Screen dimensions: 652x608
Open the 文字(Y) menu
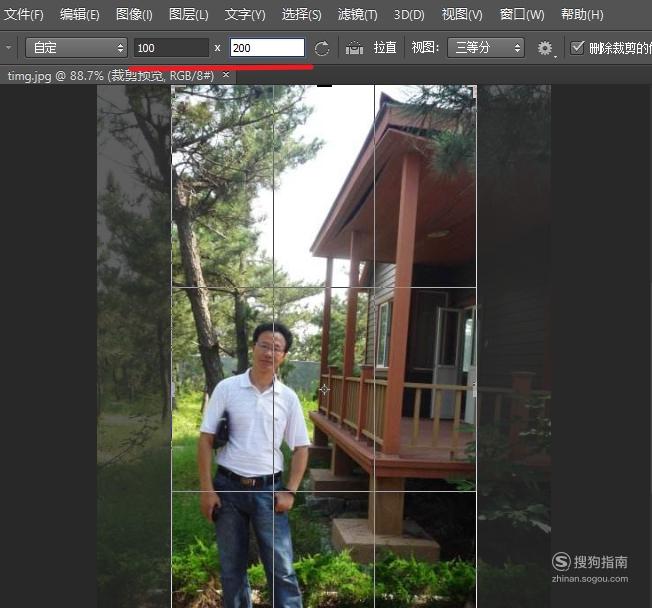pos(245,15)
